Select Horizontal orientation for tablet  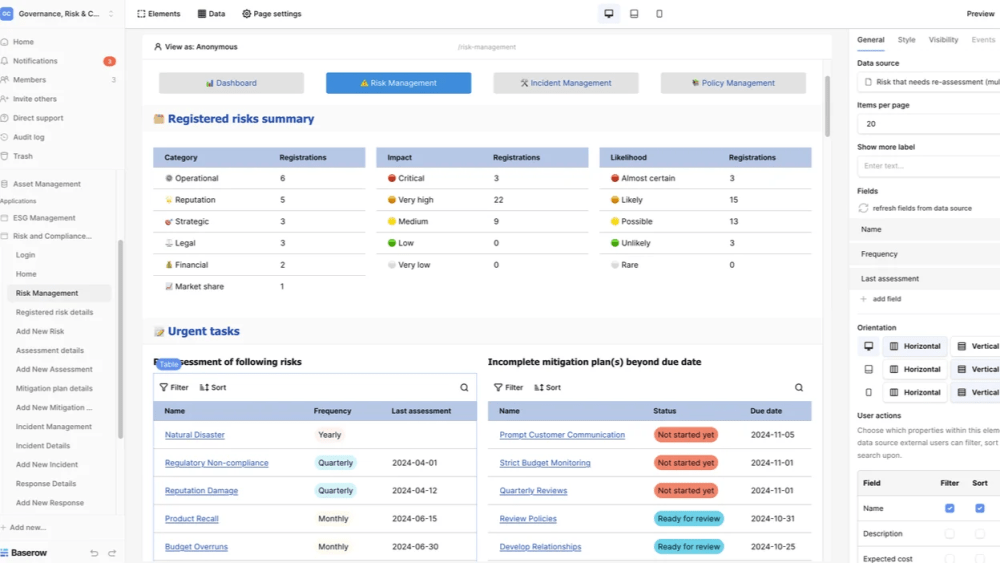pos(915,369)
